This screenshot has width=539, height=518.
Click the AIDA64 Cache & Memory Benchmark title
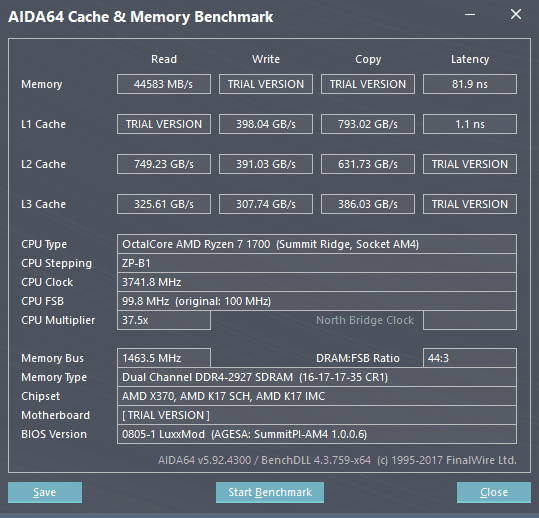click(141, 17)
